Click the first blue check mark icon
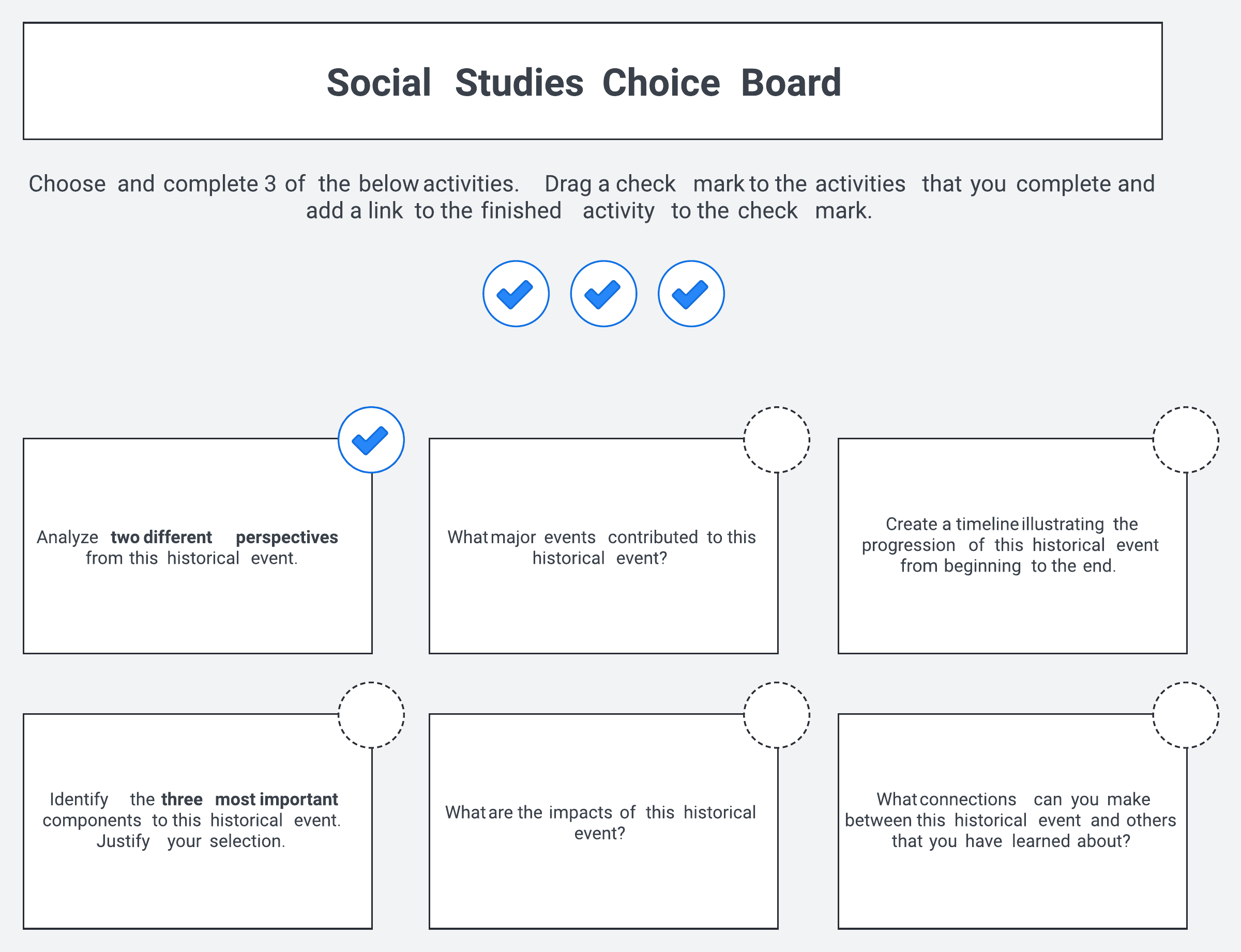1241x952 pixels. tap(516, 294)
